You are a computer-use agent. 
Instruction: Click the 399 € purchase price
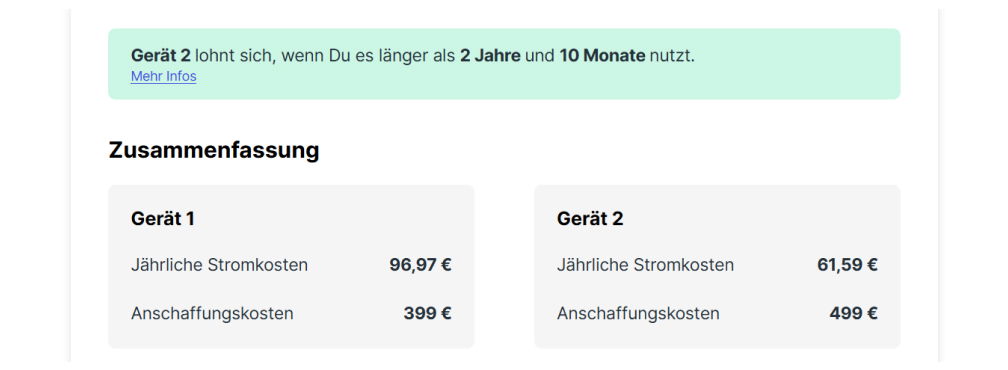click(x=428, y=313)
